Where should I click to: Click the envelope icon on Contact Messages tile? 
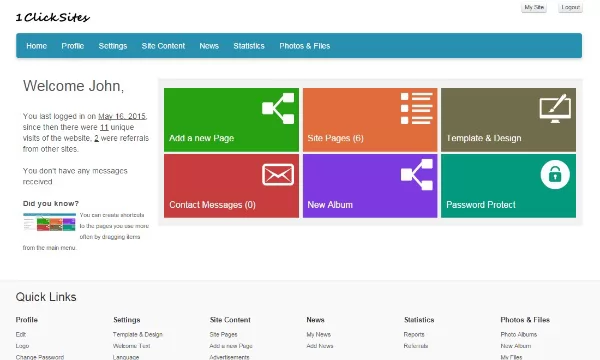(278, 174)
